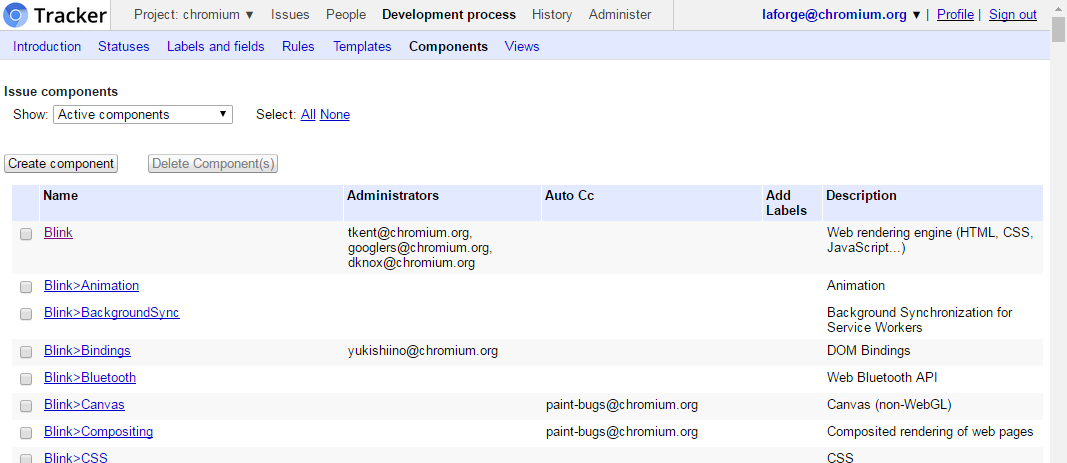Open the Blink>Compositing component link

(98, 432)
